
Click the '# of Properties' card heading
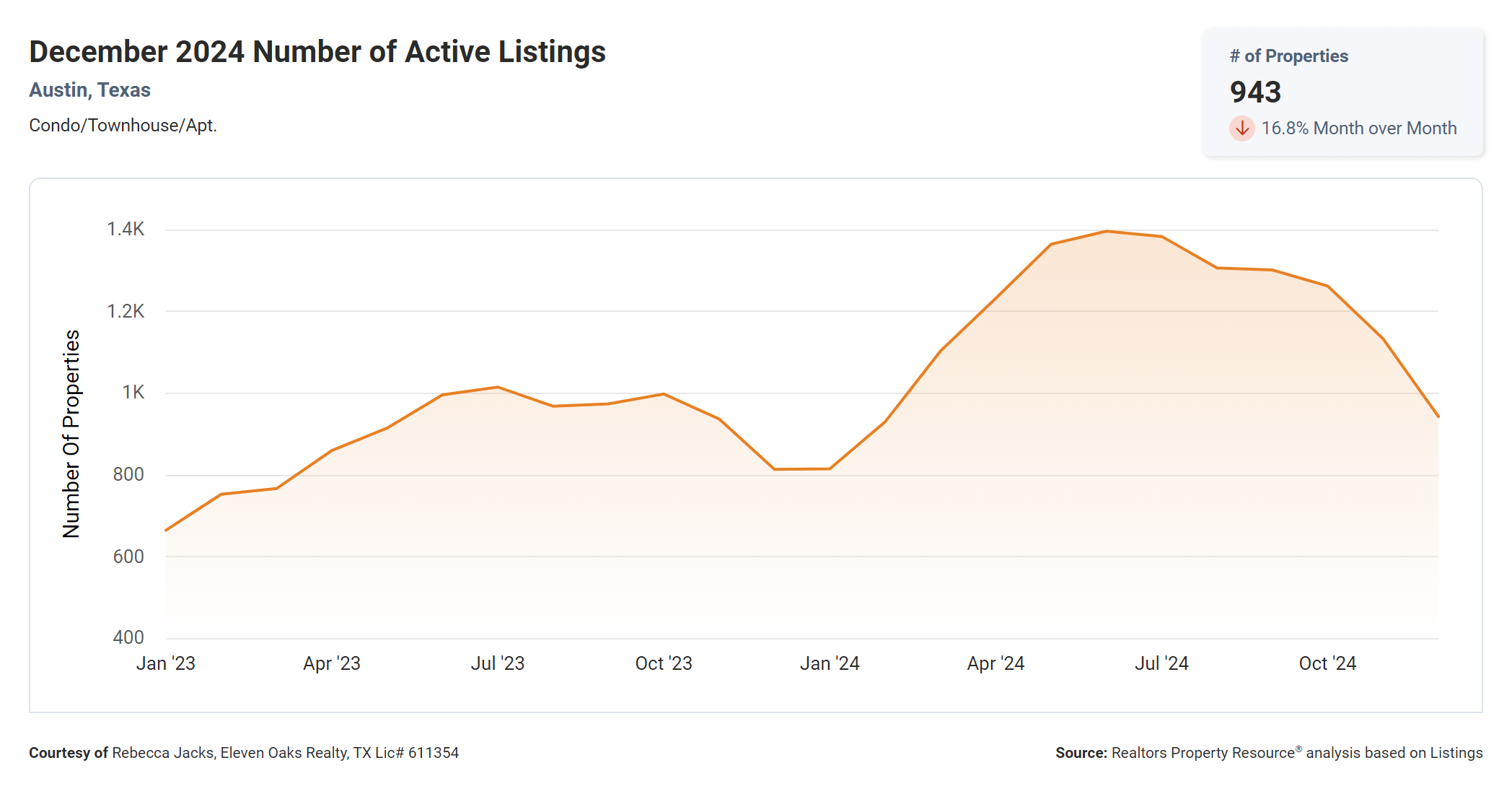click(1288, 56)
